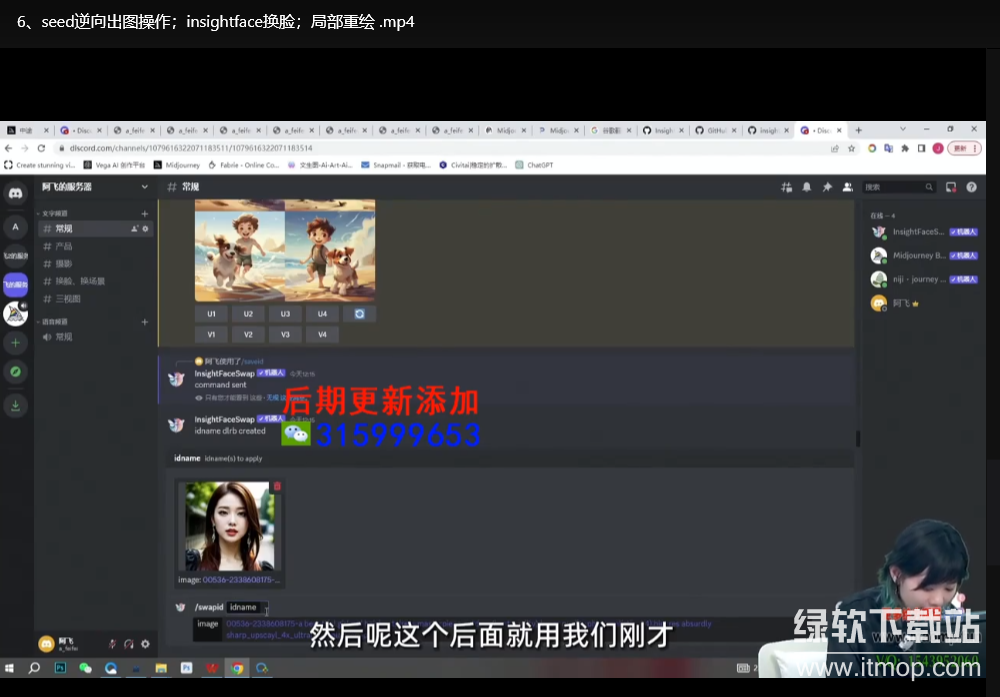Open the threads icon in channel header
Viewport: 1000px width, 697px height.
coord(786,187)
